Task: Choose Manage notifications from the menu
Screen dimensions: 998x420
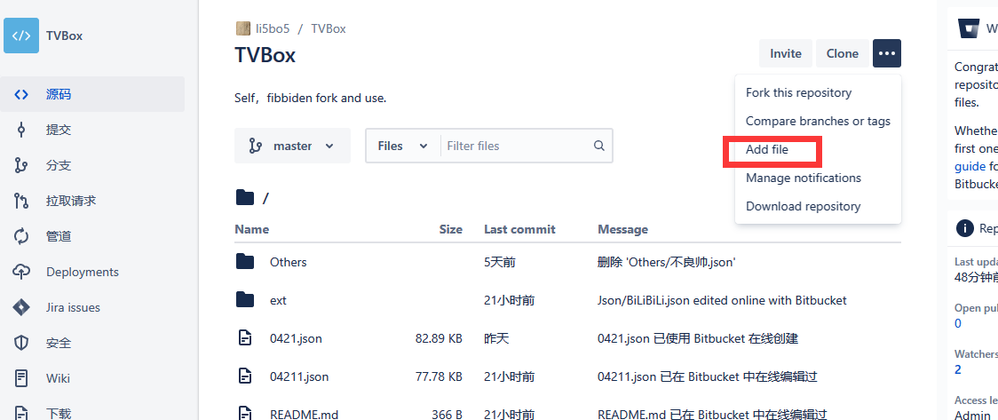Action: pyautogui.click(x=818, y=178)
